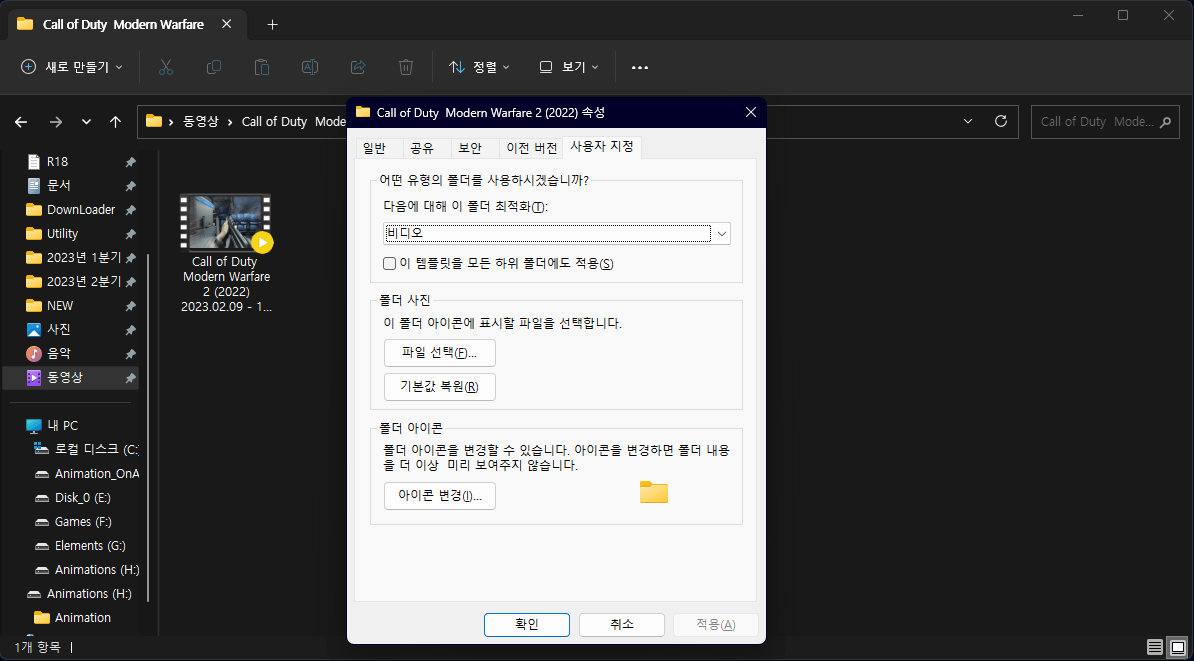Image resolution: width=1194 pixels, height=661 pixels.
Task: Open the 2023년 2분기 folder
Action: coord(74,282)
